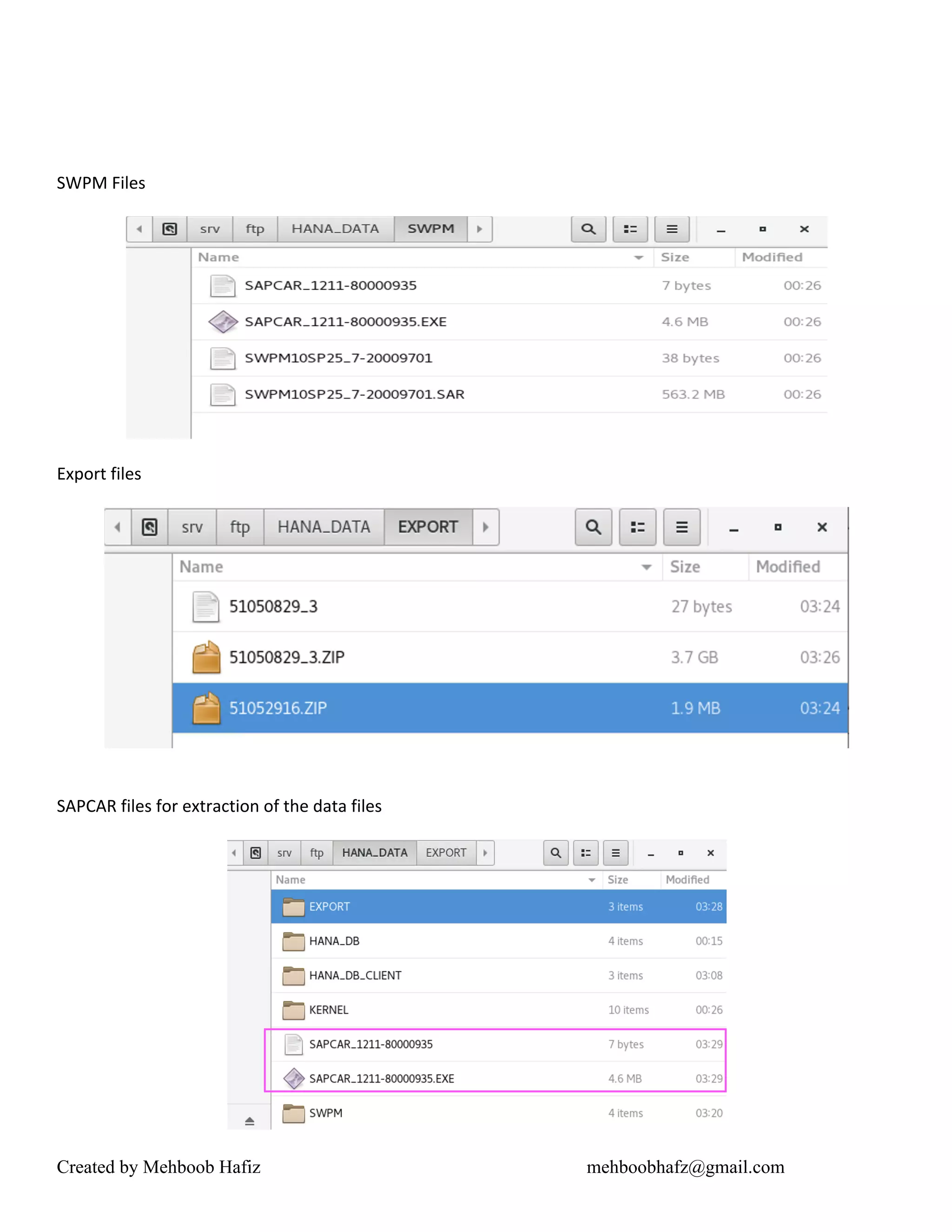Open hamburger menu in SWPM window
This screenshot has width=952, height=1232.
pos(672,229)
